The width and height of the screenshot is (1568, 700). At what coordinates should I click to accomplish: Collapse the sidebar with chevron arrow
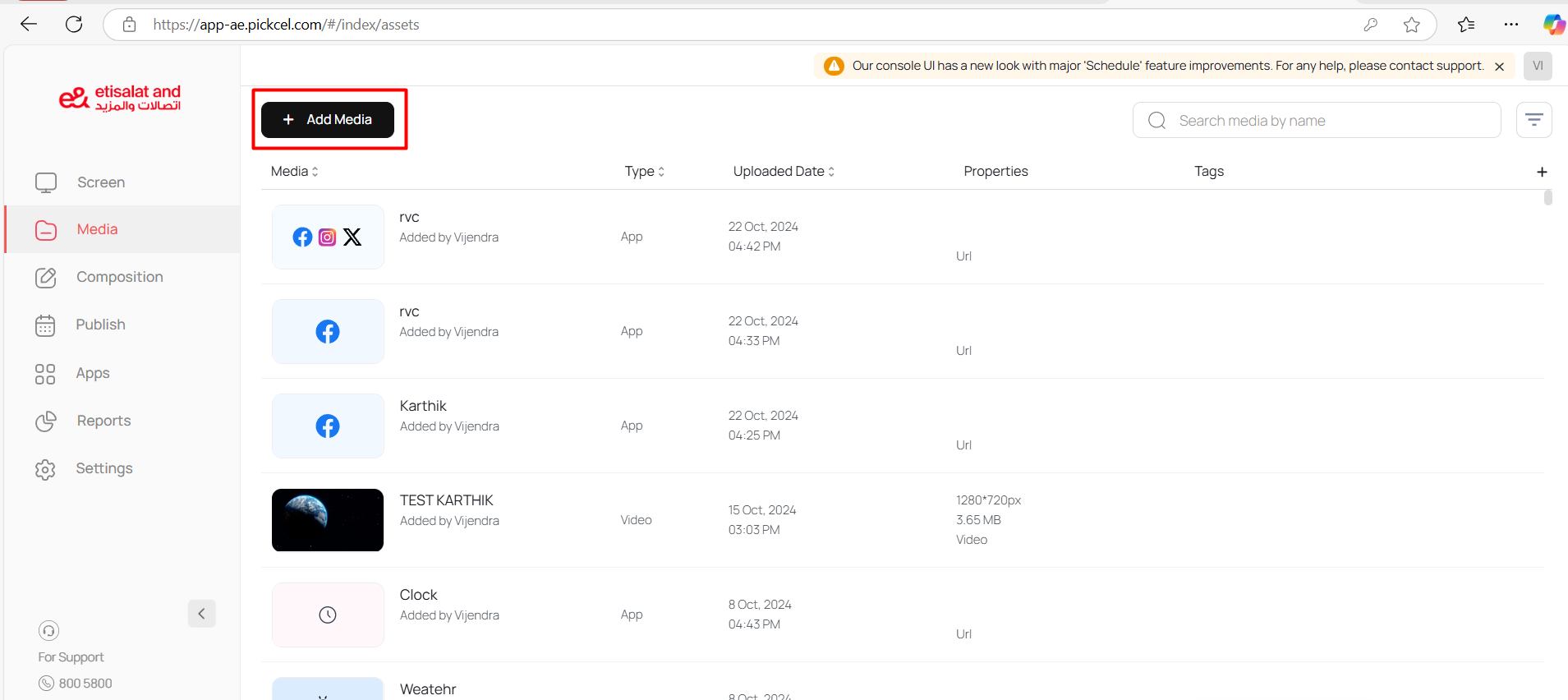click(201, 614)
